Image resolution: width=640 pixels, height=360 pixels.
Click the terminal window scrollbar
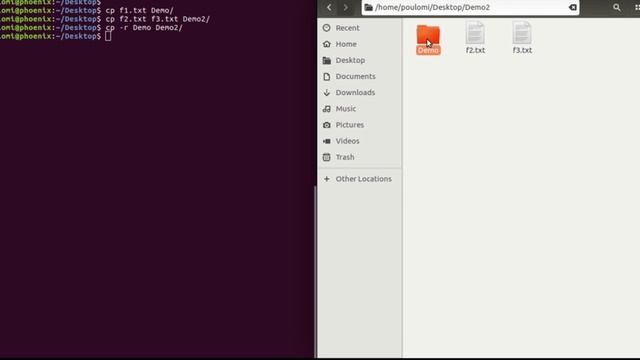tap(315, 271)
